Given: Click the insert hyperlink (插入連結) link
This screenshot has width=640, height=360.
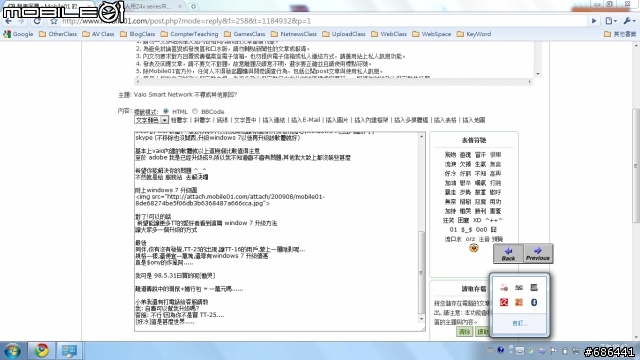Looking at the screenshot, I should (x=273, y=120).
